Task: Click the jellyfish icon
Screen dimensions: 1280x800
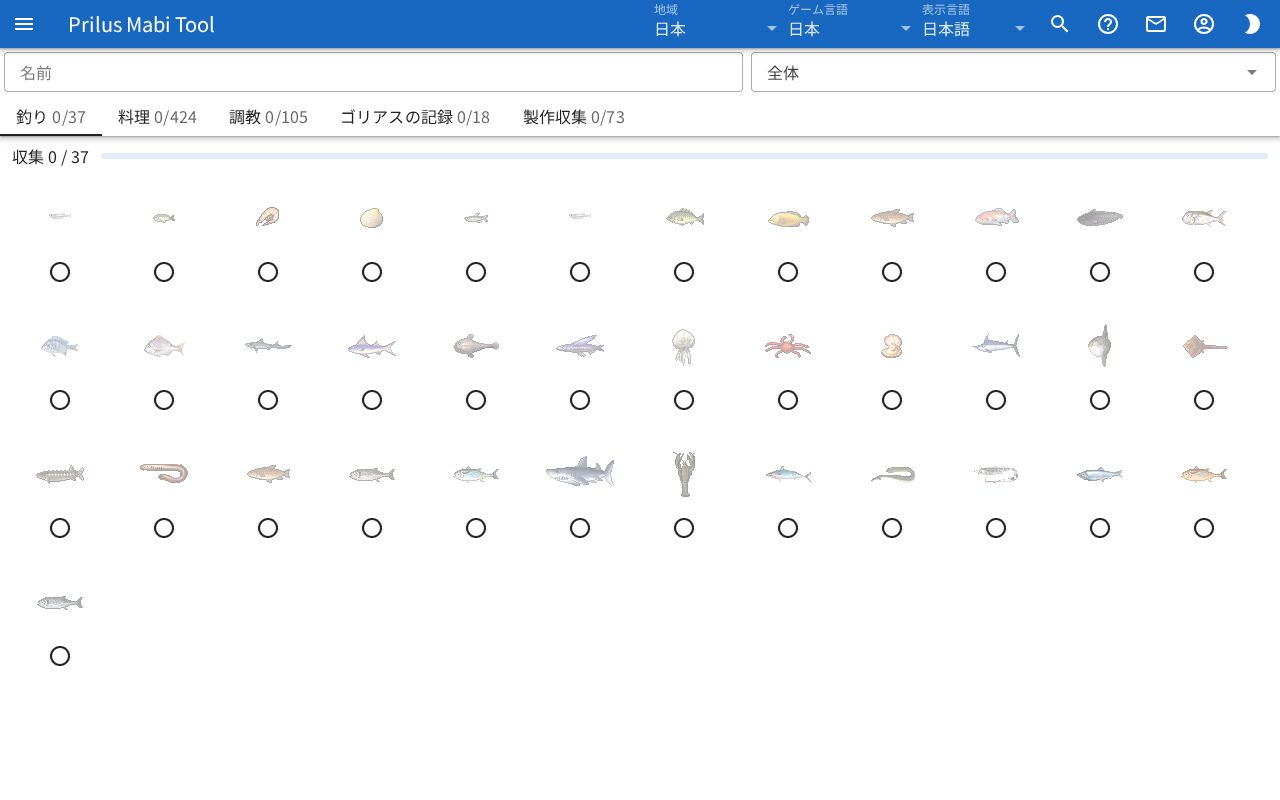Action: pyautogui.click(x=684, y=346)
